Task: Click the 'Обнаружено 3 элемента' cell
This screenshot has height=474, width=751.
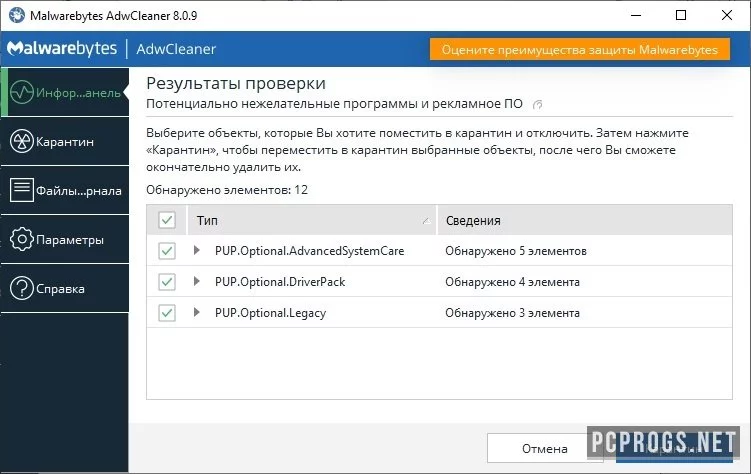Action: tap(512, 313)
